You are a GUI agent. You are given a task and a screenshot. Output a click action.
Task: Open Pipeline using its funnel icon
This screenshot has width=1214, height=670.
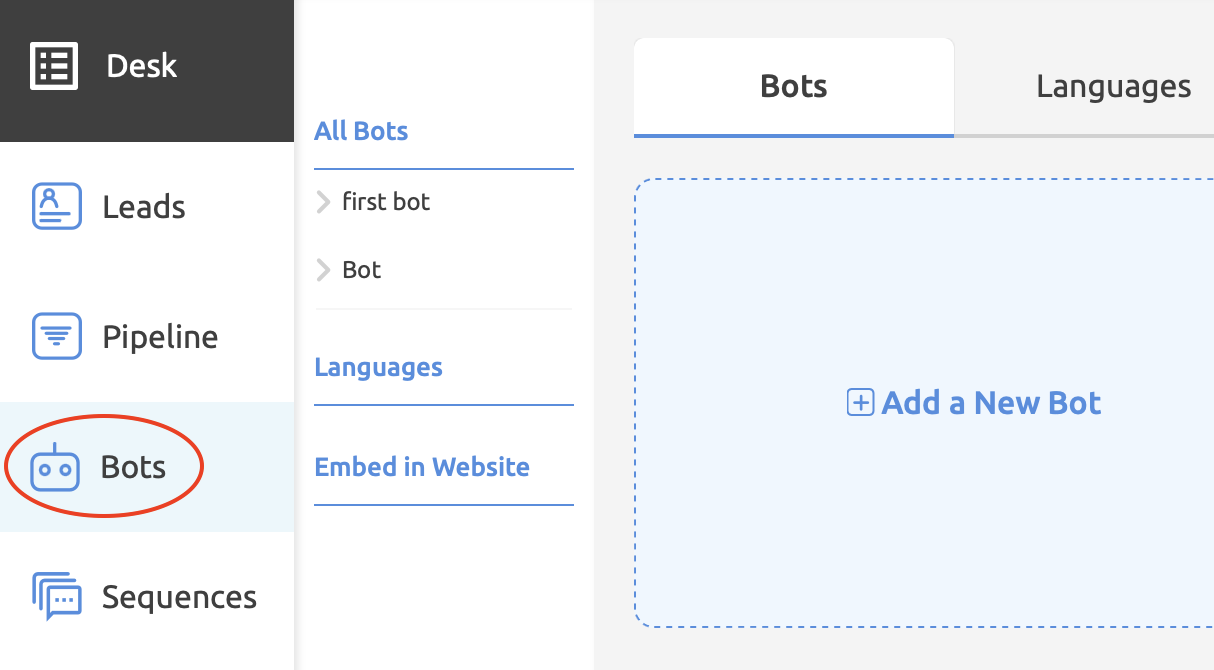coord(56,336)
